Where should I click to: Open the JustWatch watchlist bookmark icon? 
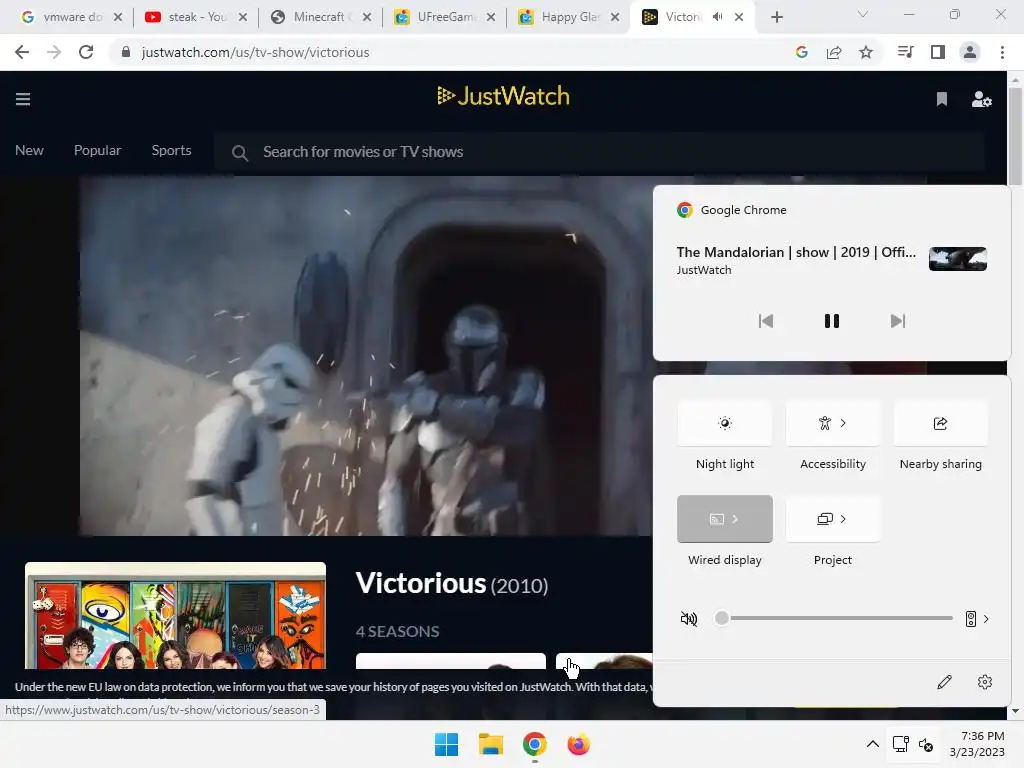click(x=941, y=99)
